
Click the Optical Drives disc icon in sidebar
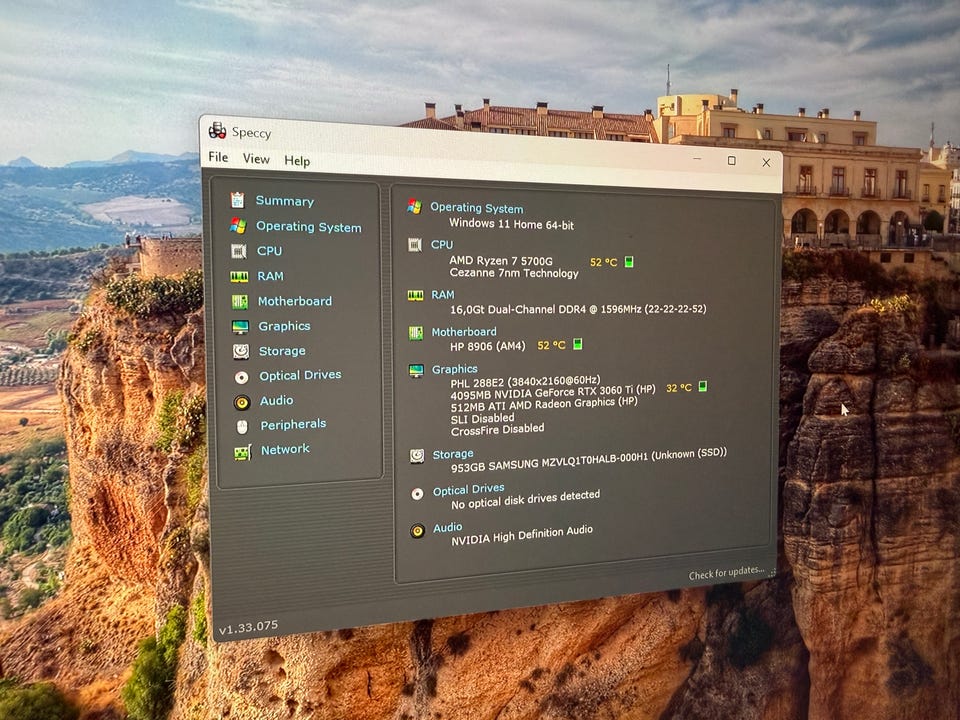coord(241,377)
